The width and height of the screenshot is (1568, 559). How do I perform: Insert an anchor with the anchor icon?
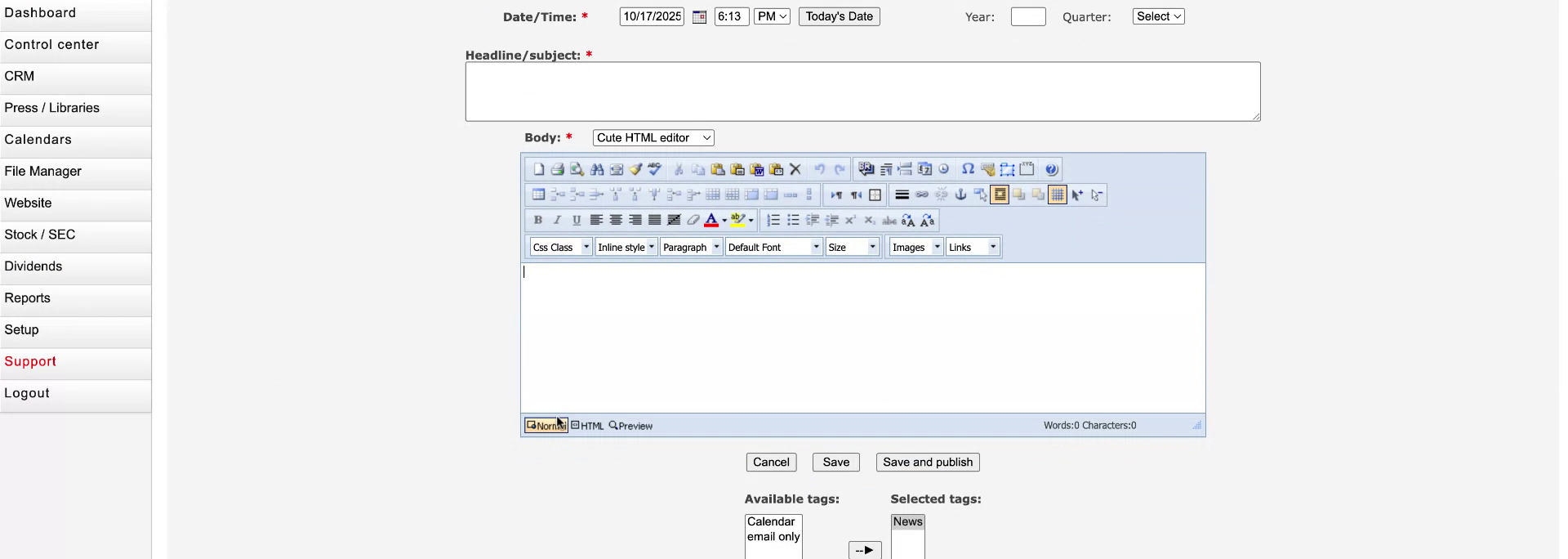[x=961, y=195]
